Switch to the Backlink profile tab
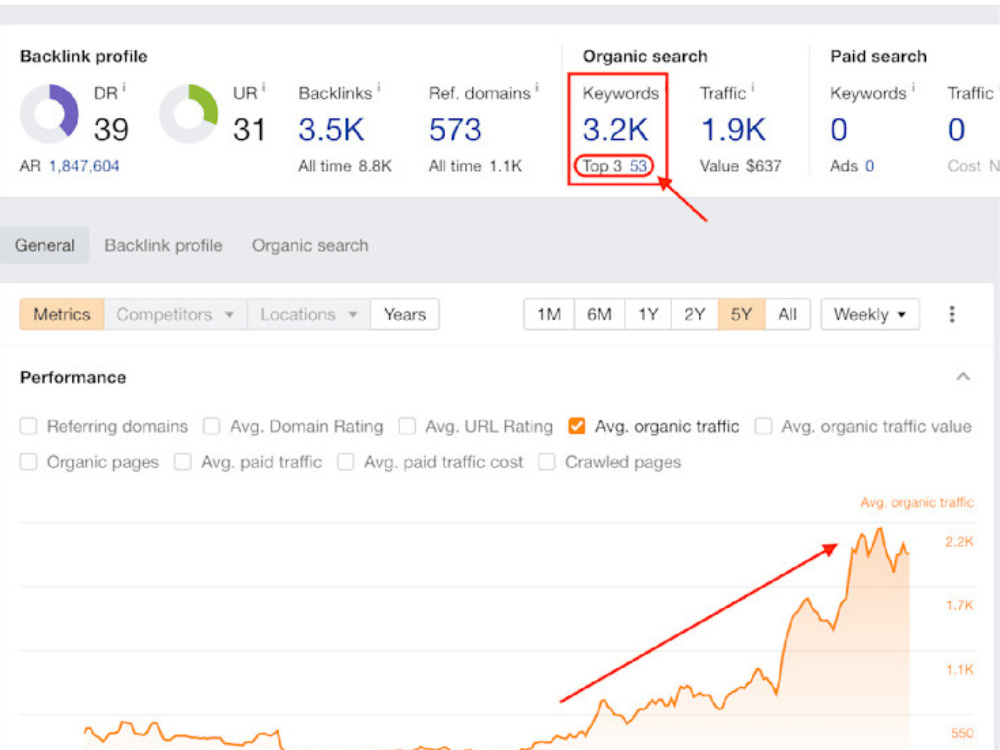This screenshot has width=1000, height=750. [163, 246]
